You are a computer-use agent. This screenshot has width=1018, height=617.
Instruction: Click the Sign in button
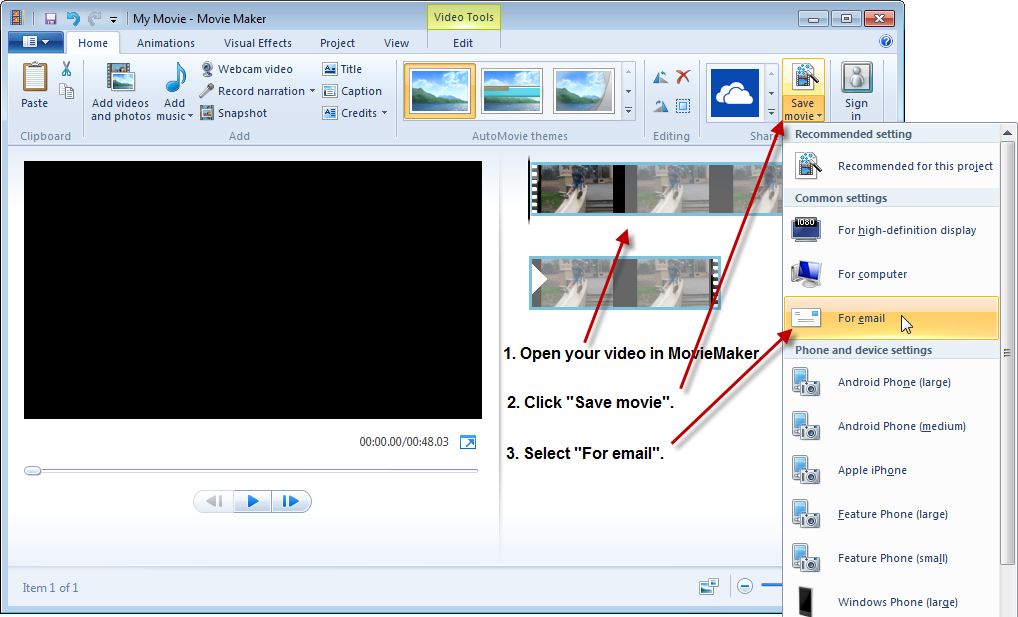point(856,92)
